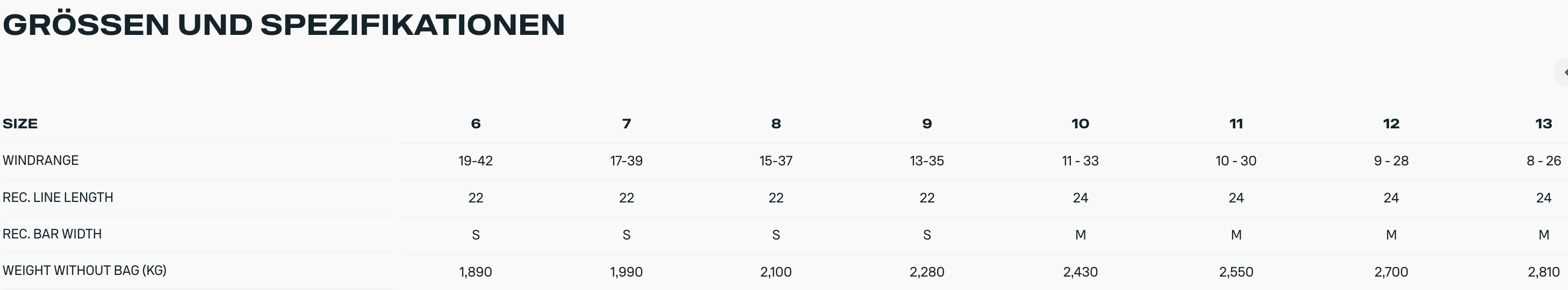Select the size 6 column header

tap(476, 124)
